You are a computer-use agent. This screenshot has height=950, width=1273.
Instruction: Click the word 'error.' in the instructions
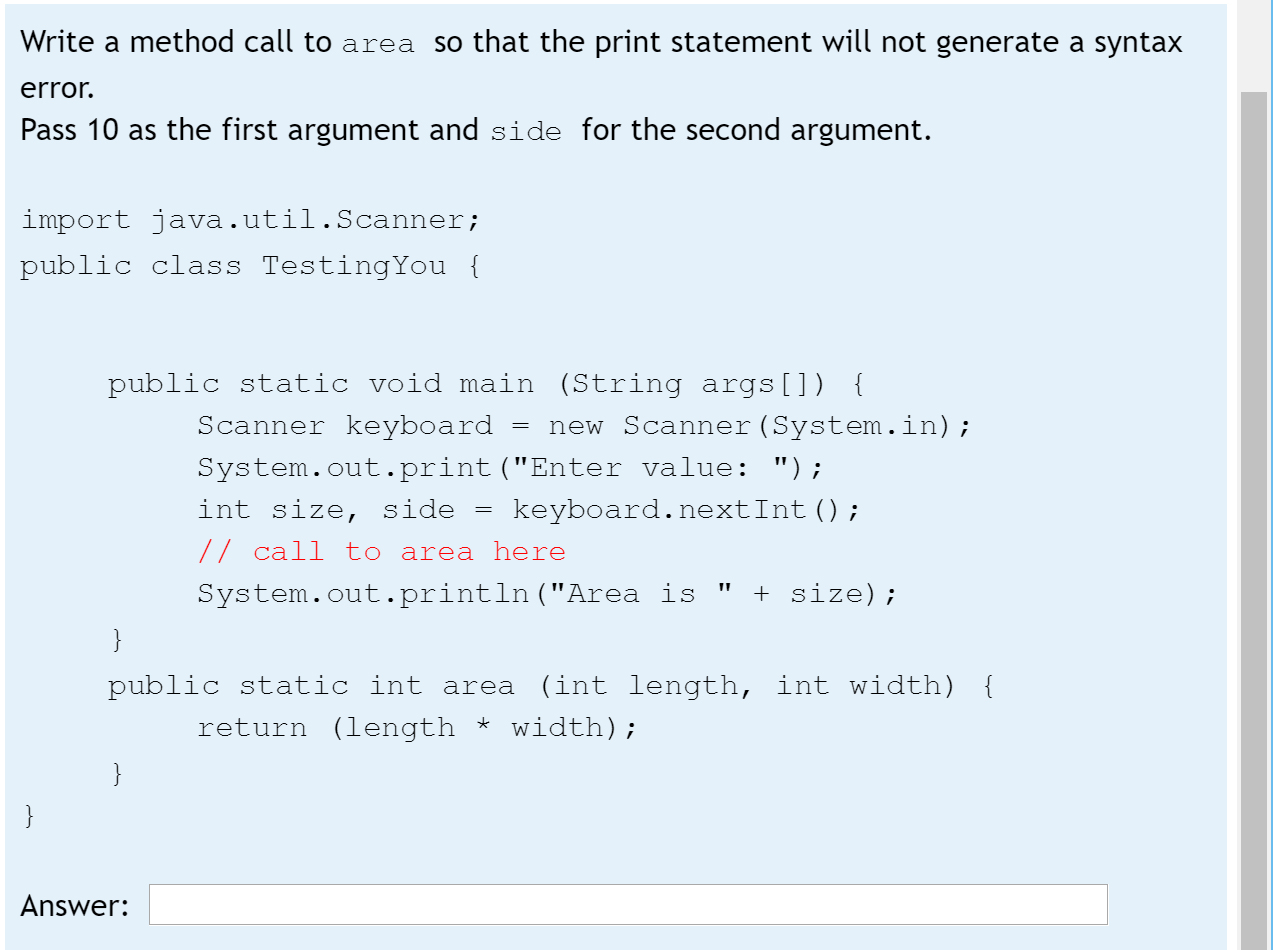click(57, 88)
